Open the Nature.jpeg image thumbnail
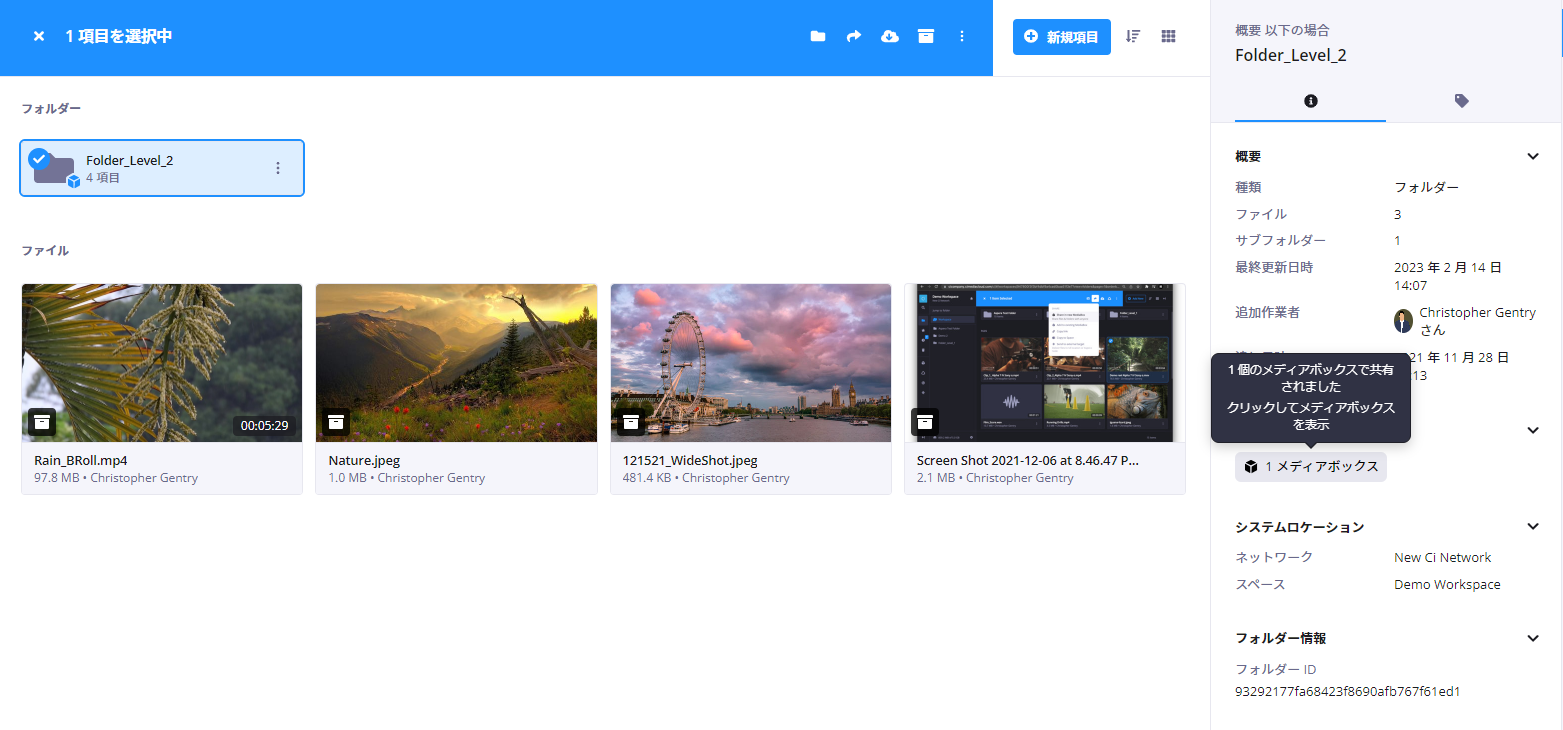Screen dimensions: 1563x730 (x=456, y=363)
